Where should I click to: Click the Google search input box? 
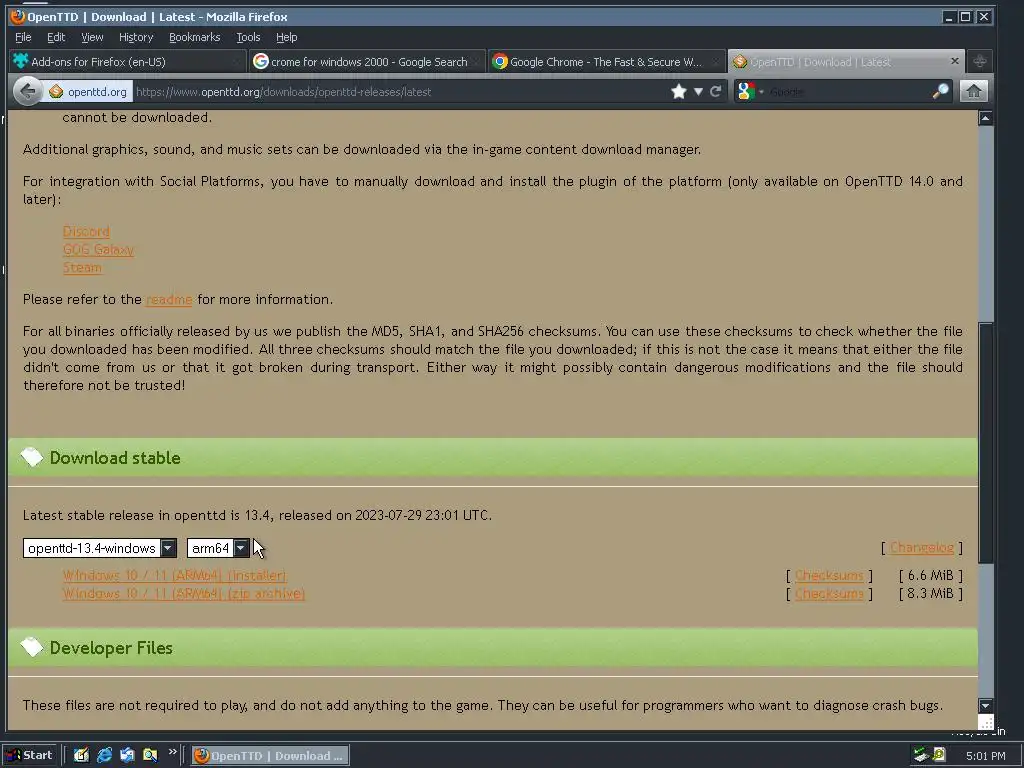tap(848, 91)
